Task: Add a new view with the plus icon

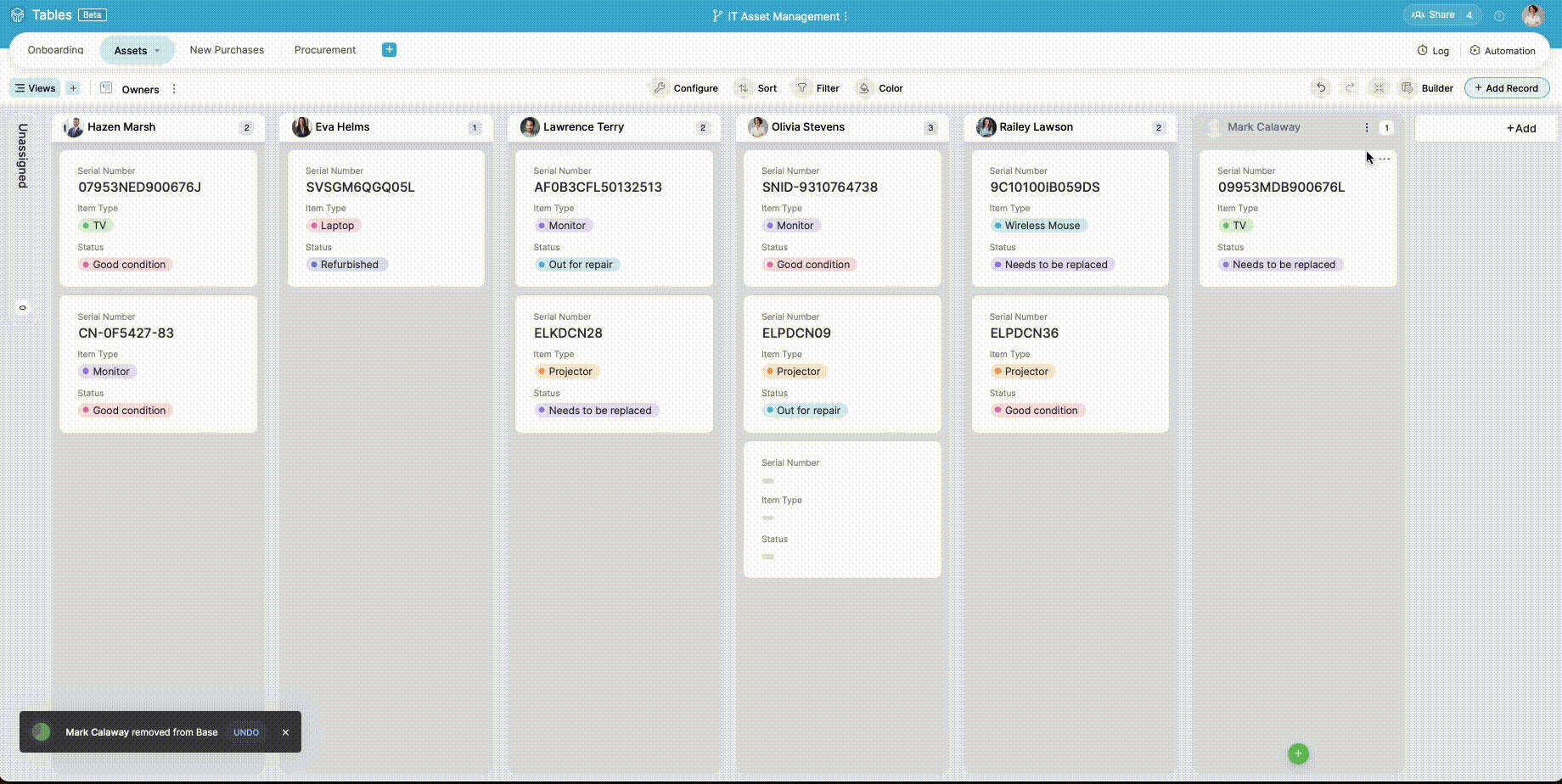Action: (x=73, y=88)
